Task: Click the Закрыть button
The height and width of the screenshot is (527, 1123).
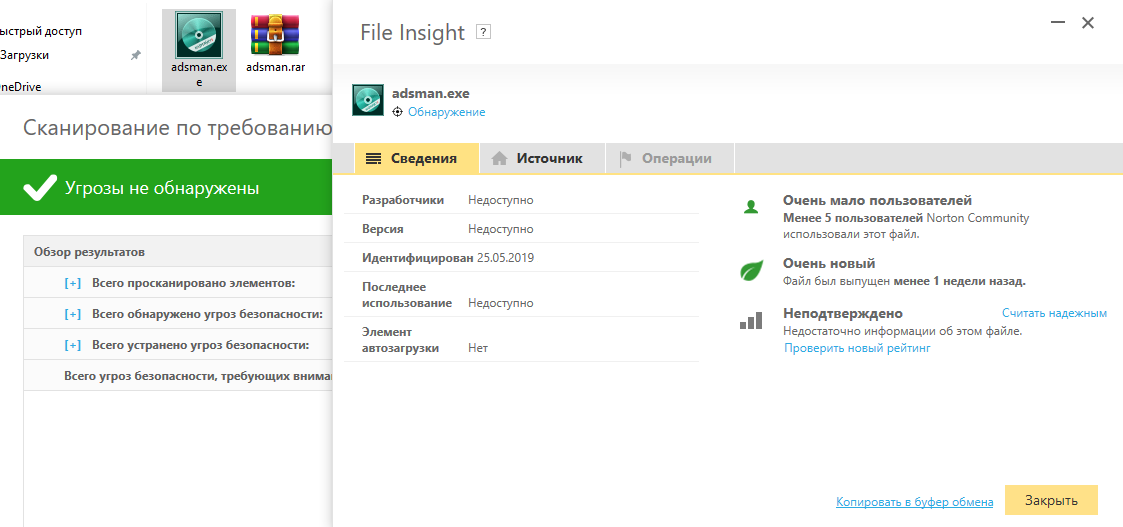Action: pos(1051,500)
